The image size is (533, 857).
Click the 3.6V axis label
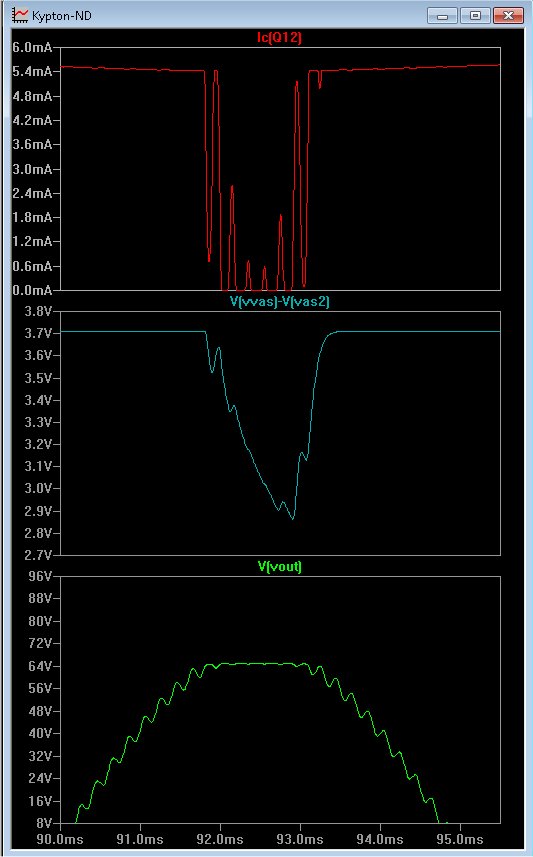click(38, 356)
